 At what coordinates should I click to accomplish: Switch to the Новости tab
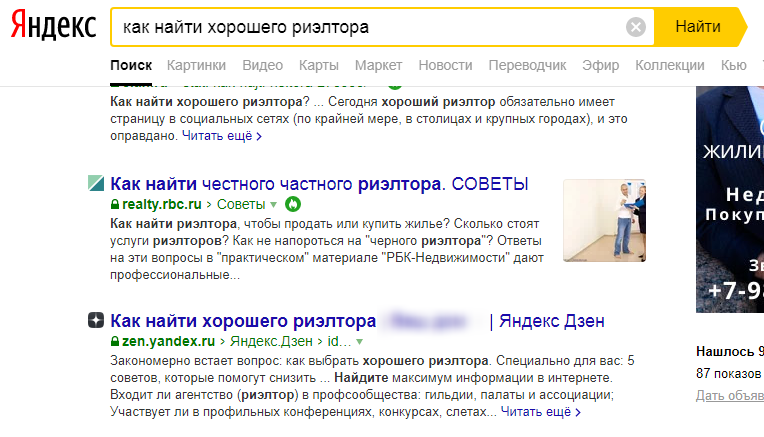click(445, 65)
